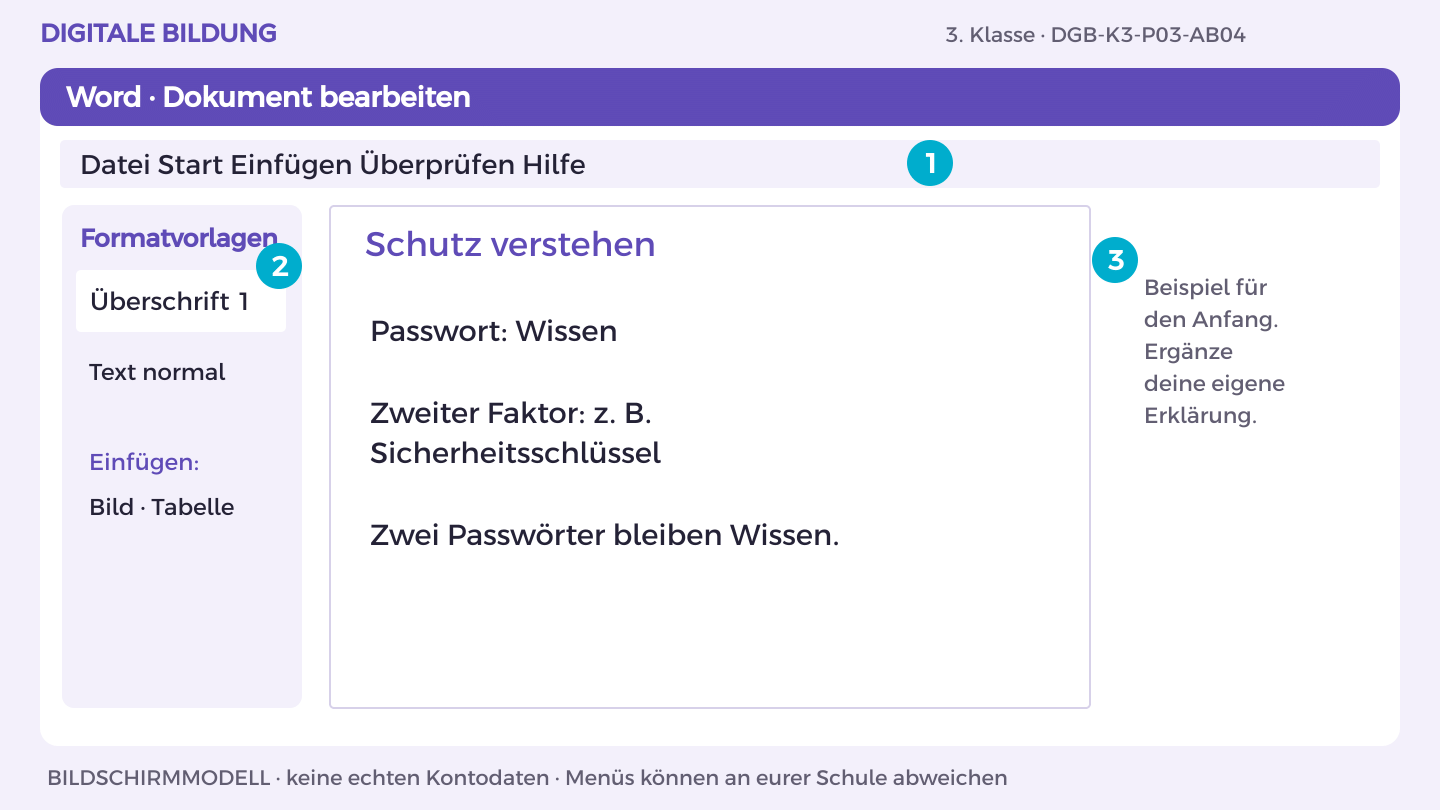1440x810 pixels.
Task: Open the Einfügen menu in the menu bar
Action: click(x=291, y=164)
